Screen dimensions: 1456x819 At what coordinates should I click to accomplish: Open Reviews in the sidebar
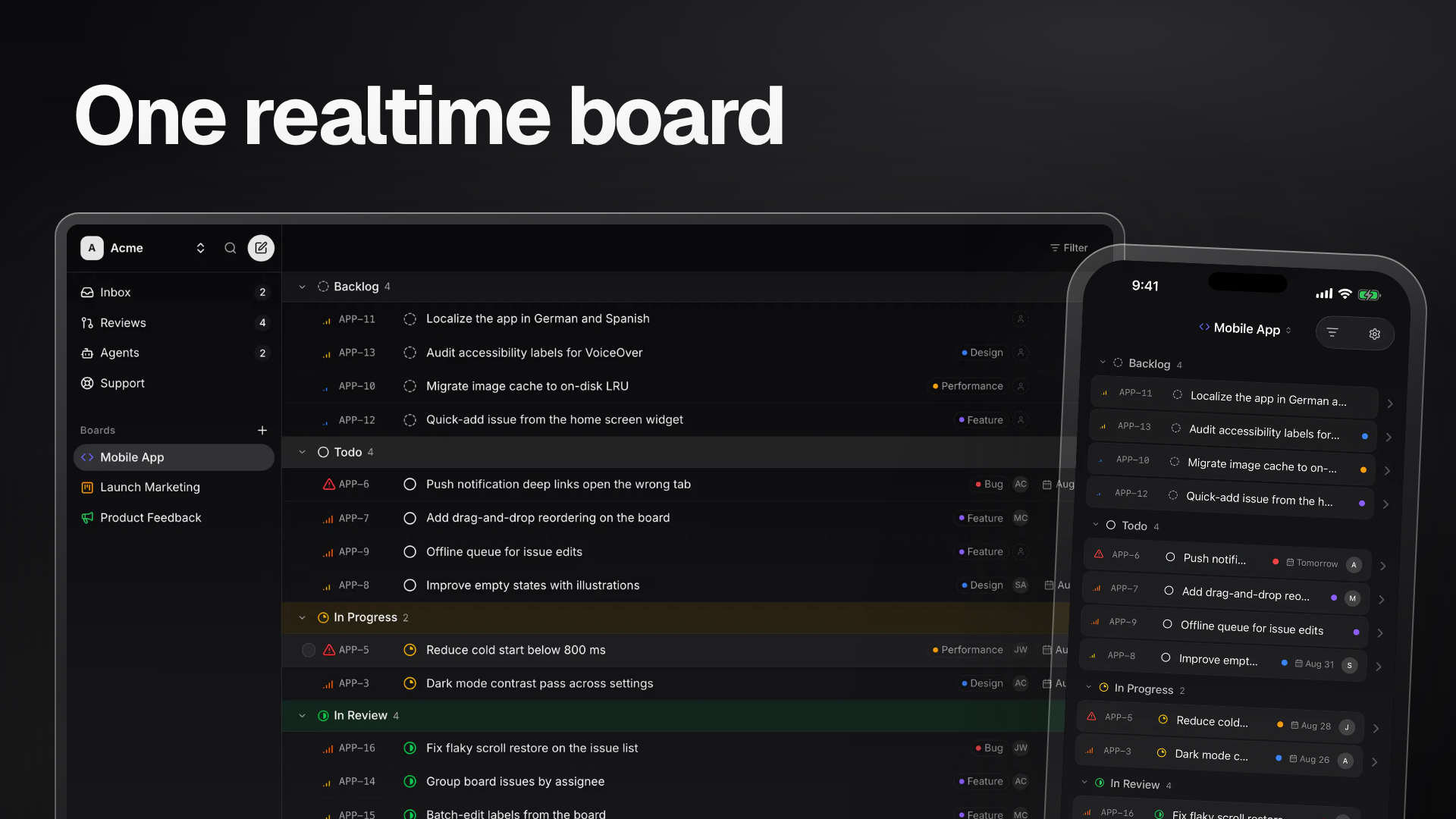click(174, 322)
